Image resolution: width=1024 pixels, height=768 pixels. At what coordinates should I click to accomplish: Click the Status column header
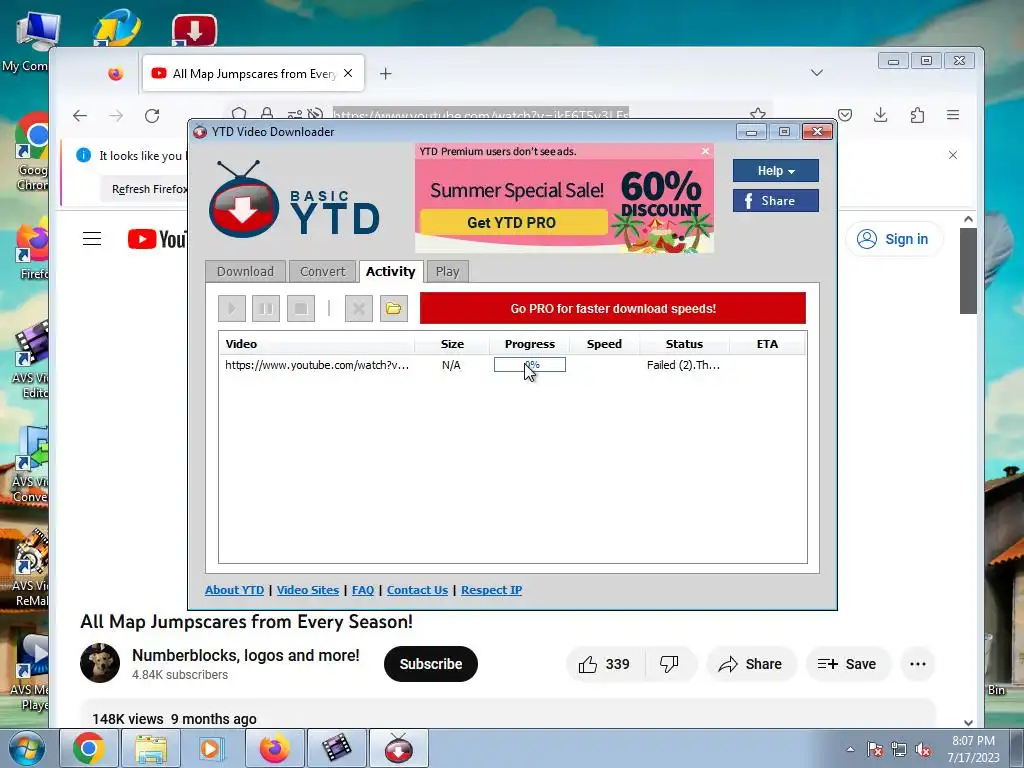click(684, 344)
